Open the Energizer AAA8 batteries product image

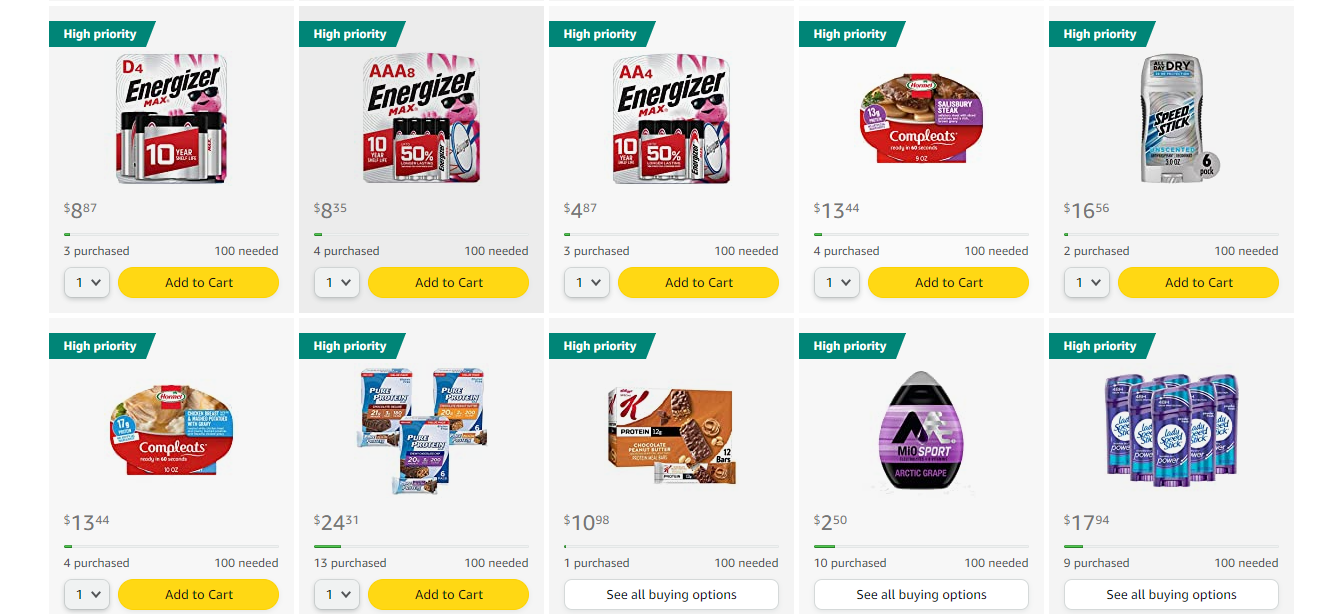coord(421,119)
